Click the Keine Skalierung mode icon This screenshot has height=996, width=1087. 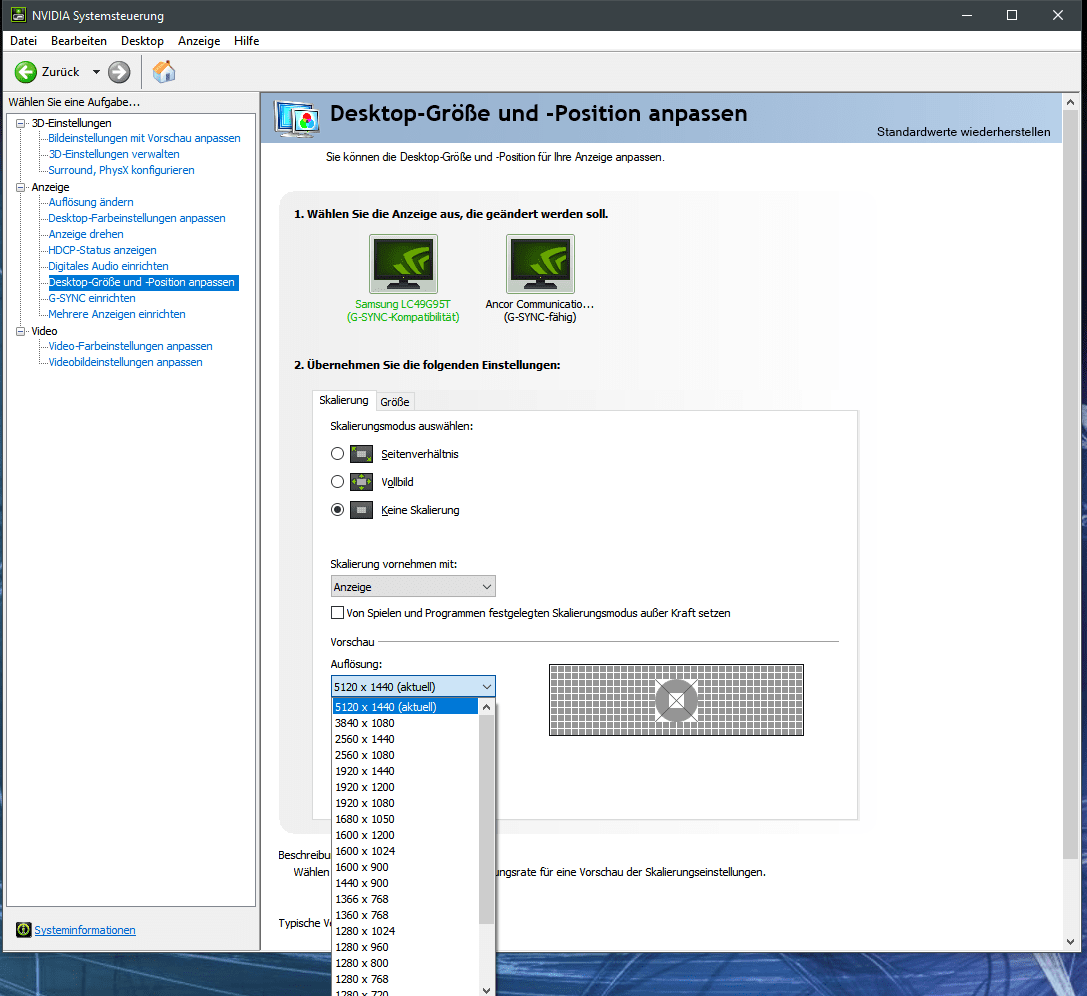361,510
